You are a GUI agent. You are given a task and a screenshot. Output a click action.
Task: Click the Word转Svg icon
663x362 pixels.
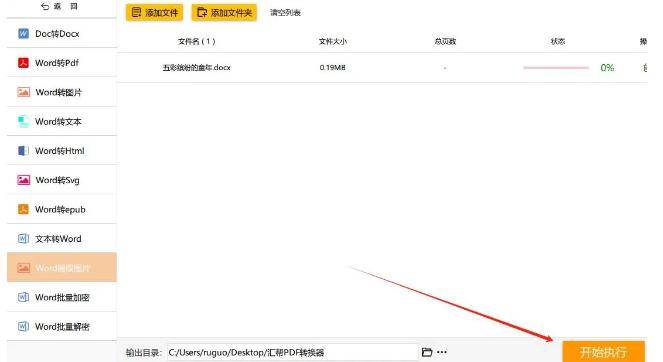click(23, 180)
